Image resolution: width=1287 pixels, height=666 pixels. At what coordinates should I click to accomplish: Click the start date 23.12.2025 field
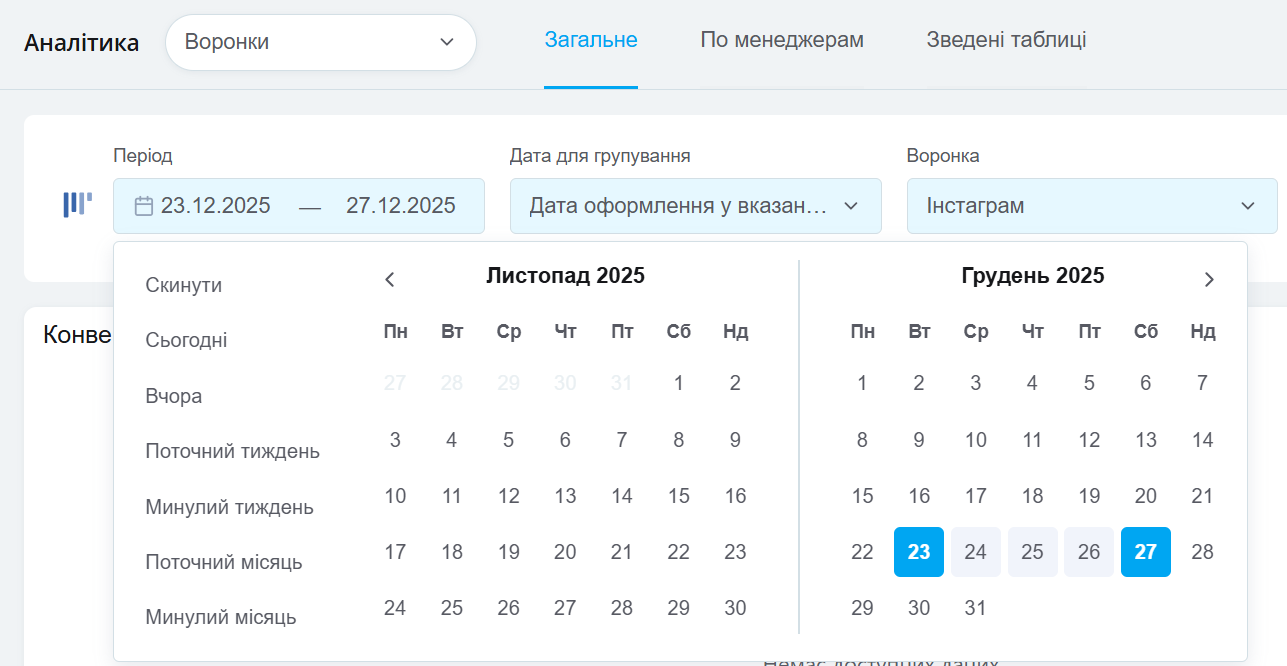point(216,206)
